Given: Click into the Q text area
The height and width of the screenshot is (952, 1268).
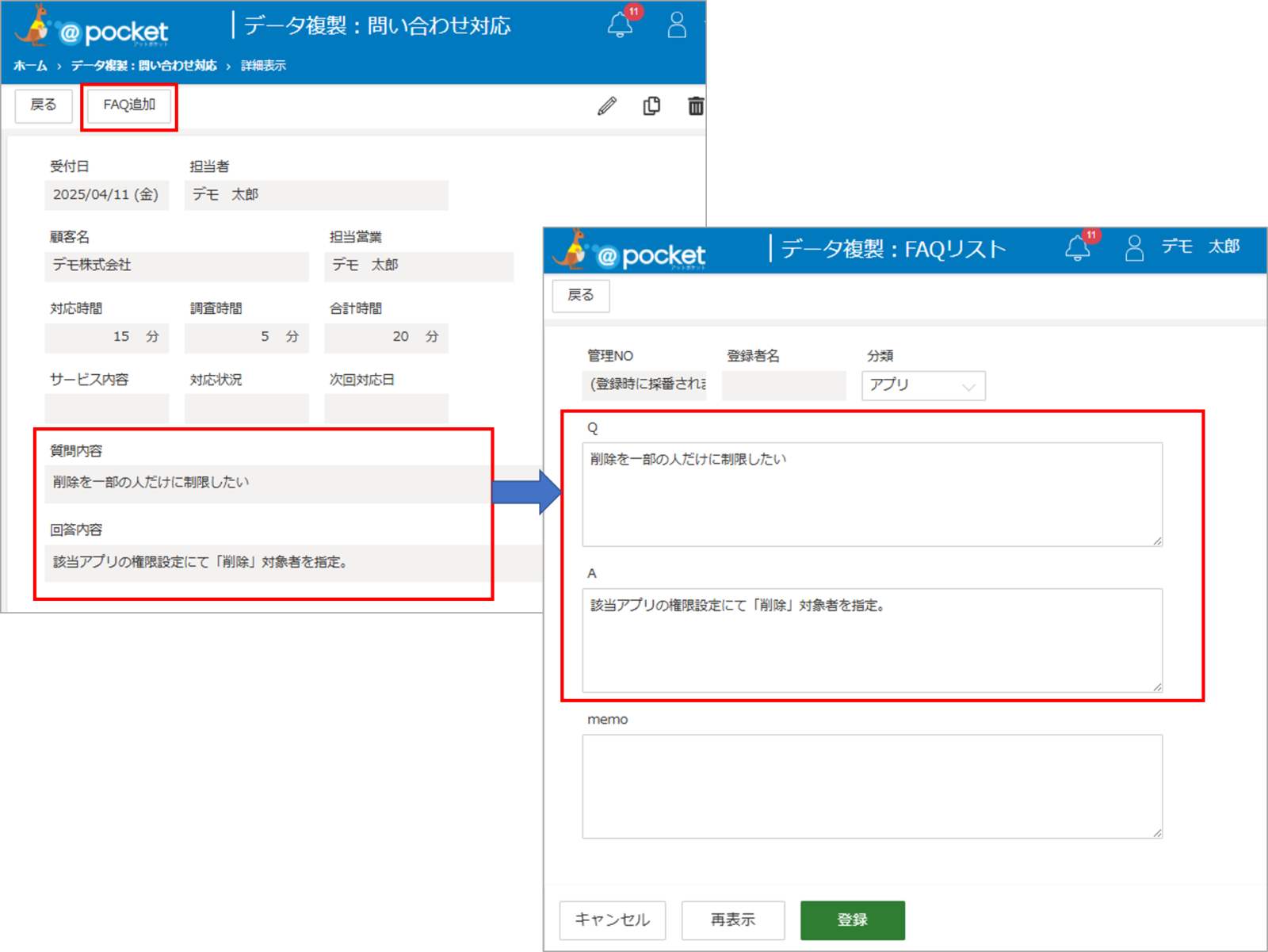Looking at the screenshot, I should coord(873,495).
